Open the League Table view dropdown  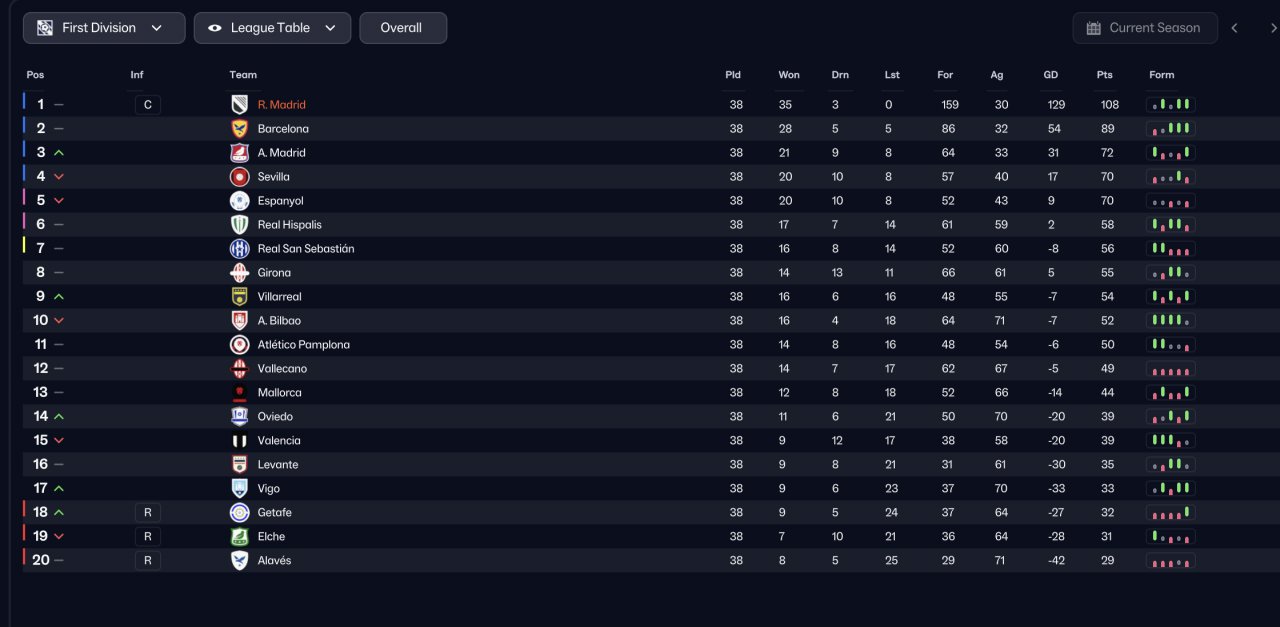[272, 28]
